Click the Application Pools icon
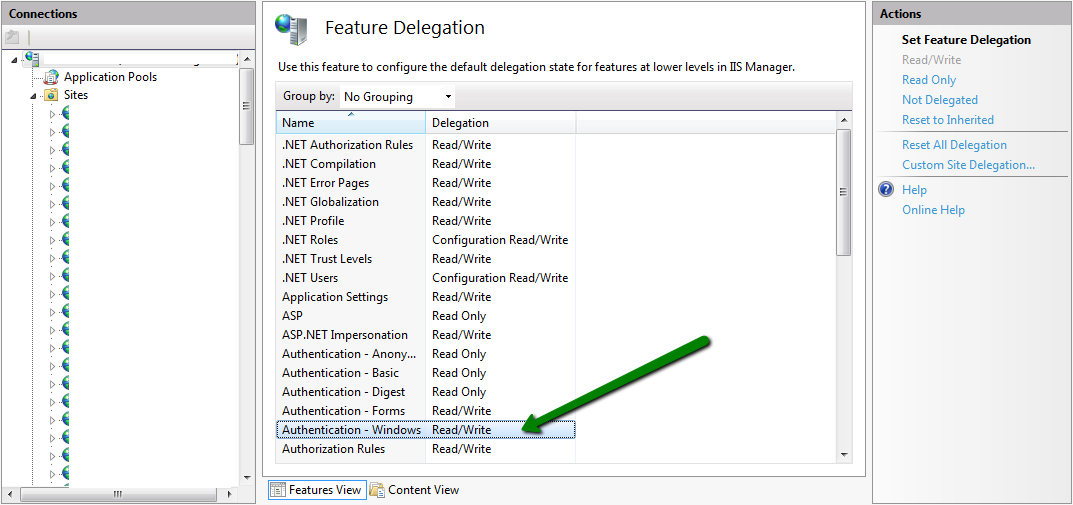Screen dimensions: 1073x505 pyautogui.click(x=52, y=77)
